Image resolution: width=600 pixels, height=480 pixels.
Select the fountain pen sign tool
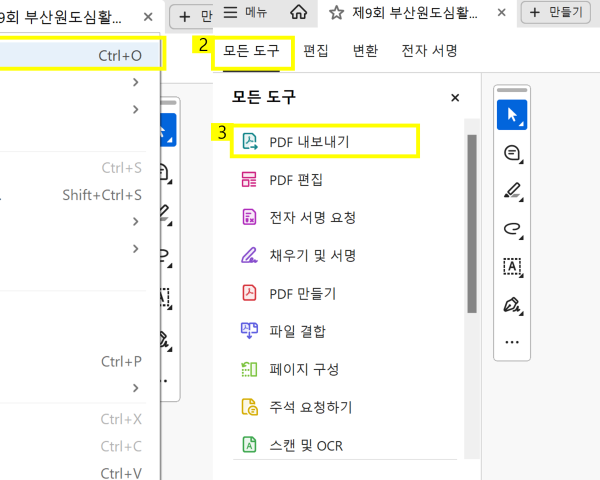point(512,305)
